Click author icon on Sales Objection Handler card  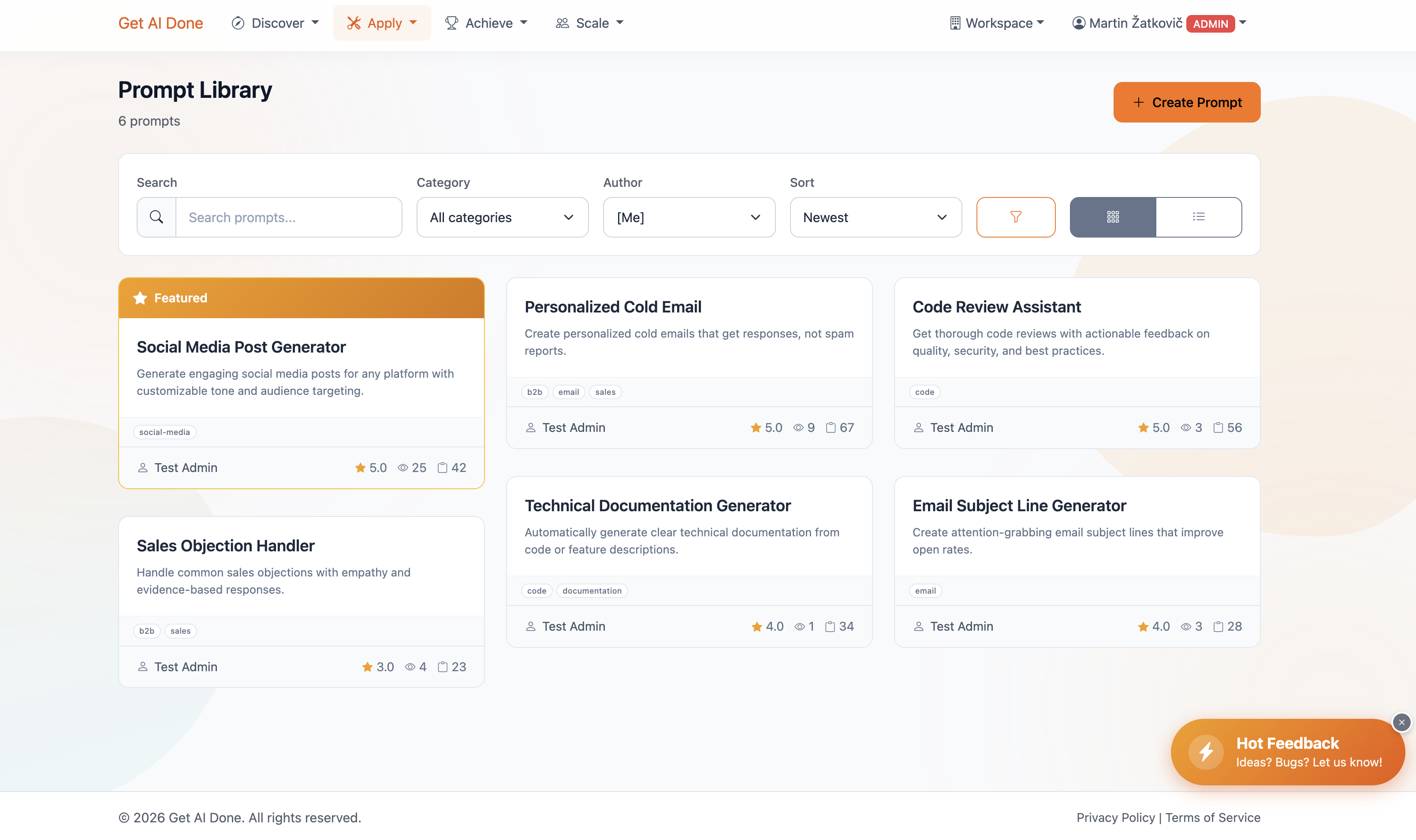pos(143,667)
